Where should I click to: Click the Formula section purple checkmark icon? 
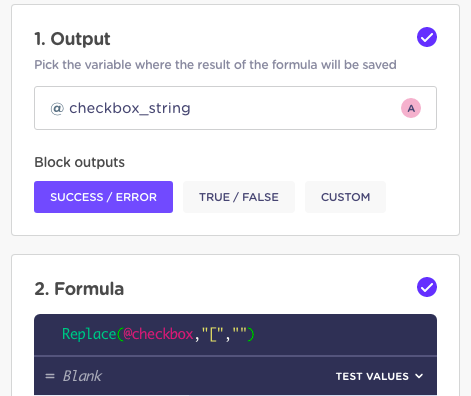(x=427, y=287)
